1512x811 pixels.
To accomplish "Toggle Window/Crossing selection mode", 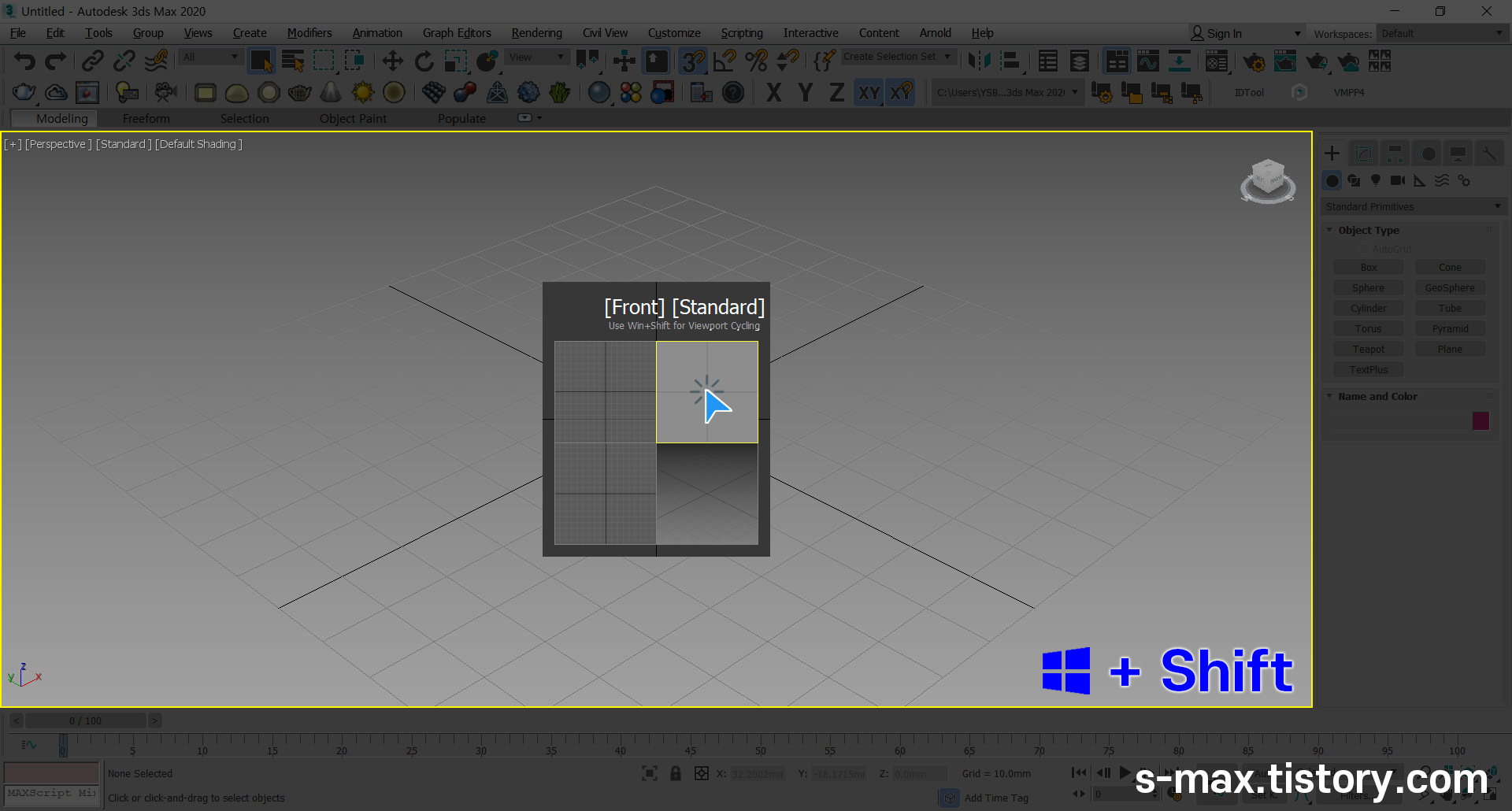I will click(355, 61).
